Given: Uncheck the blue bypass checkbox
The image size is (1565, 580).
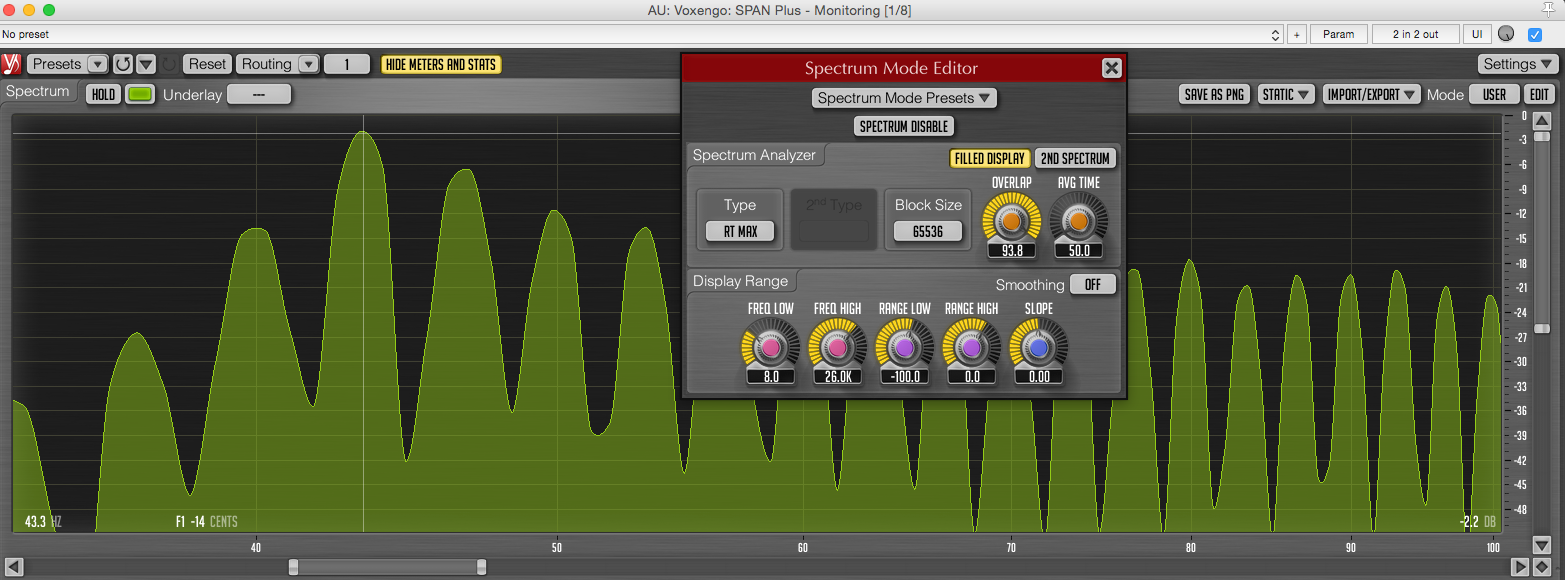Looking at the screenshot, I should 1535,34.
